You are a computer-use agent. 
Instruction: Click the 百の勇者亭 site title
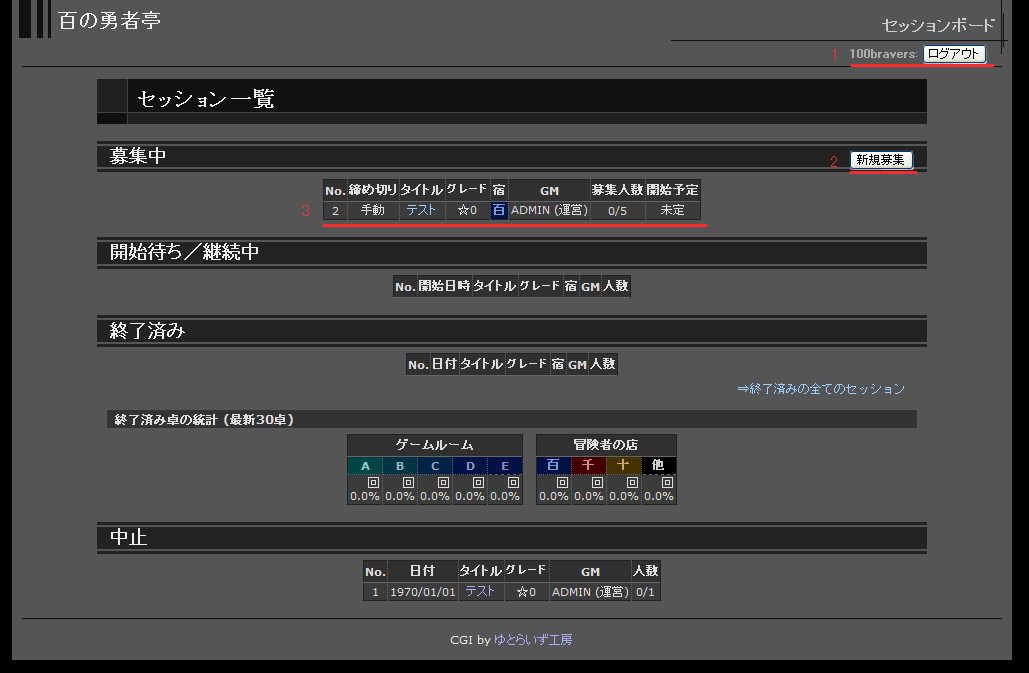[x=110, y=21]
